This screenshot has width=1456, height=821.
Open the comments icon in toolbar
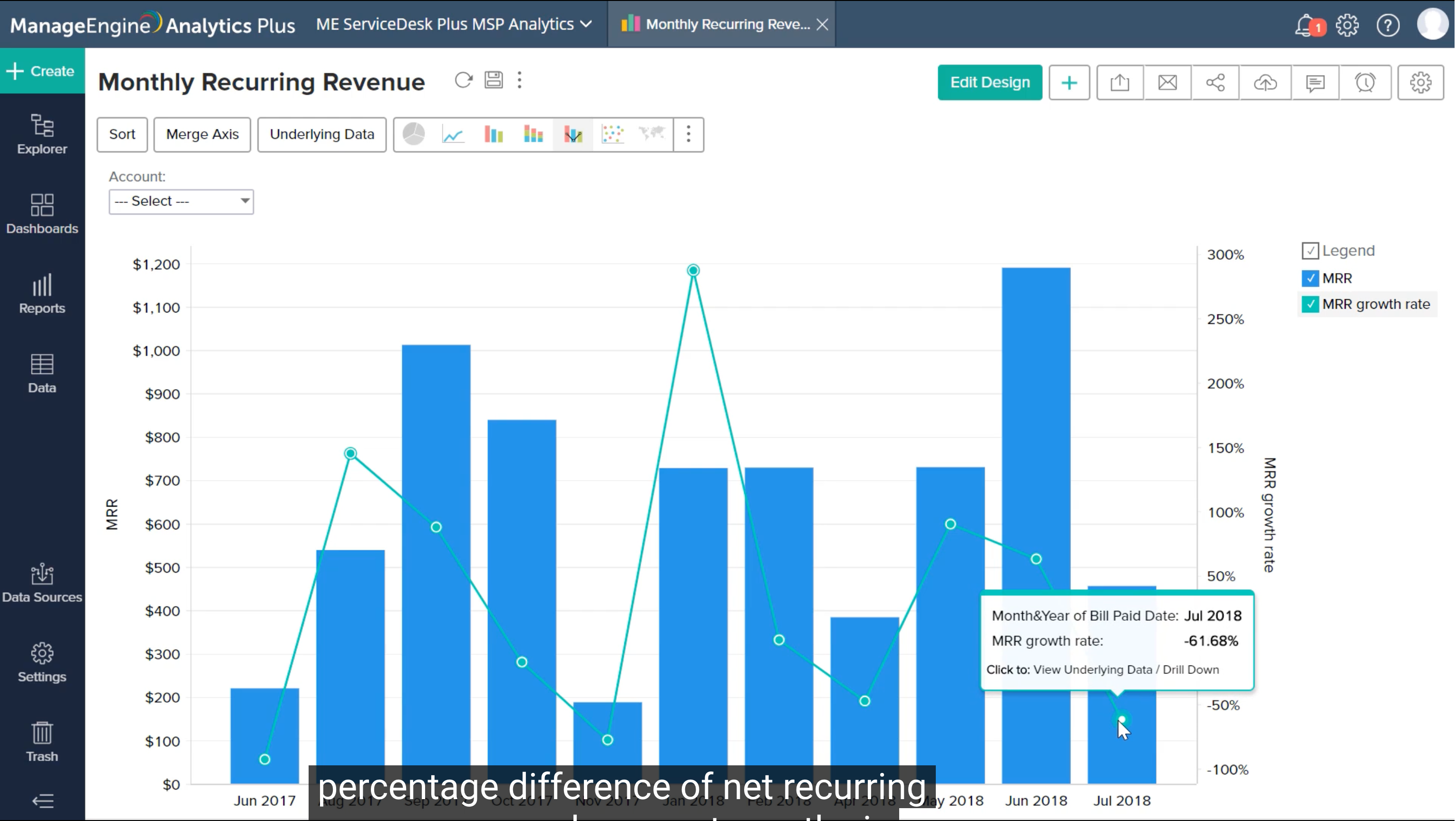pos(1315,83)
